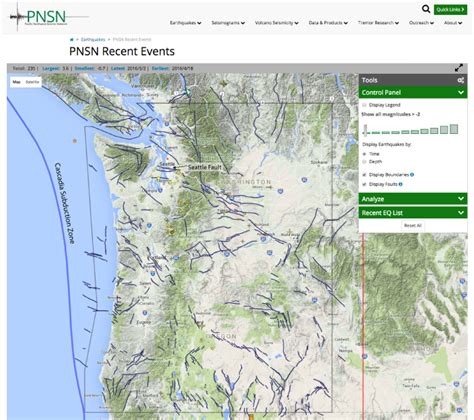Open the Seismograms dropdown menu
Screen dimensions: 474x420
pyautogui.click(x=228, y=23)
